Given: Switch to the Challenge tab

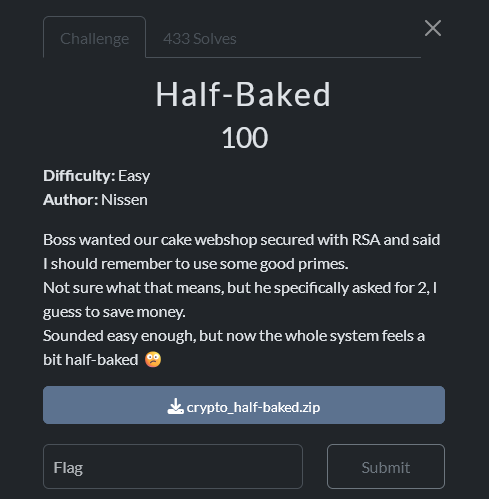Looking at the screenshot, I should [x=94, y=37].
